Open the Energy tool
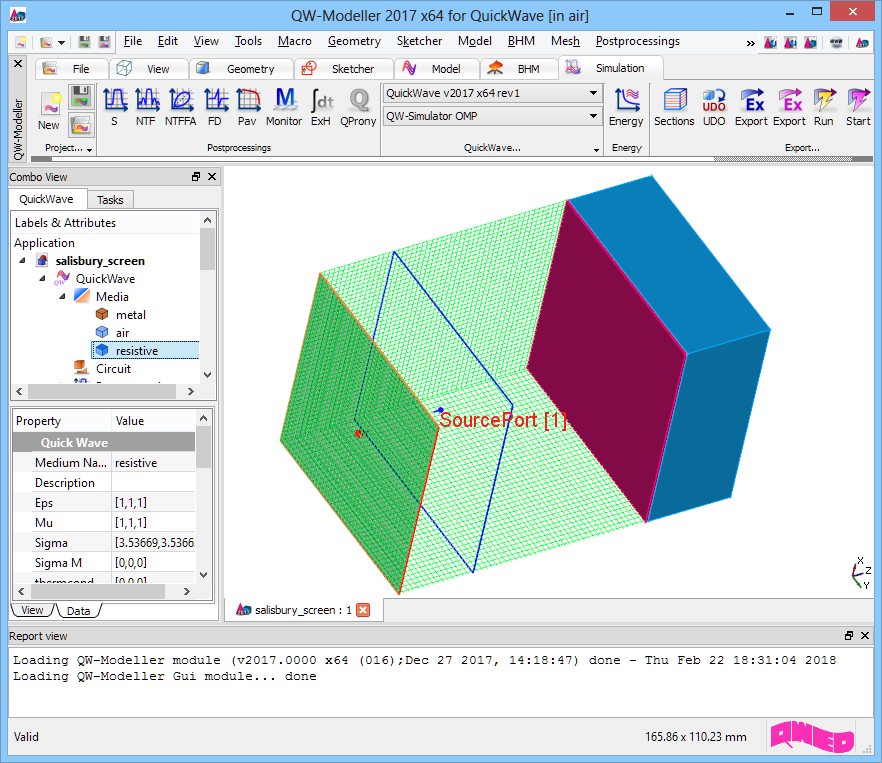Screen dimensions: 882x763 [627, 106]
